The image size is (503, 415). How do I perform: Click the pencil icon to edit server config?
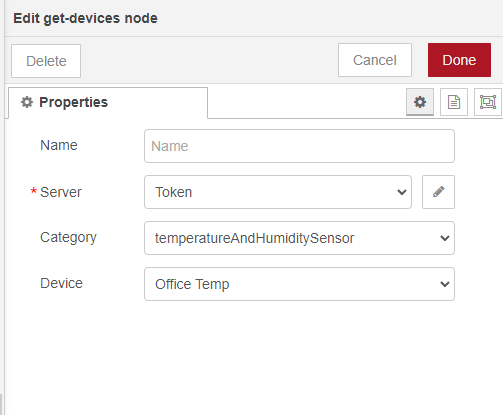(x=438, y=192)
